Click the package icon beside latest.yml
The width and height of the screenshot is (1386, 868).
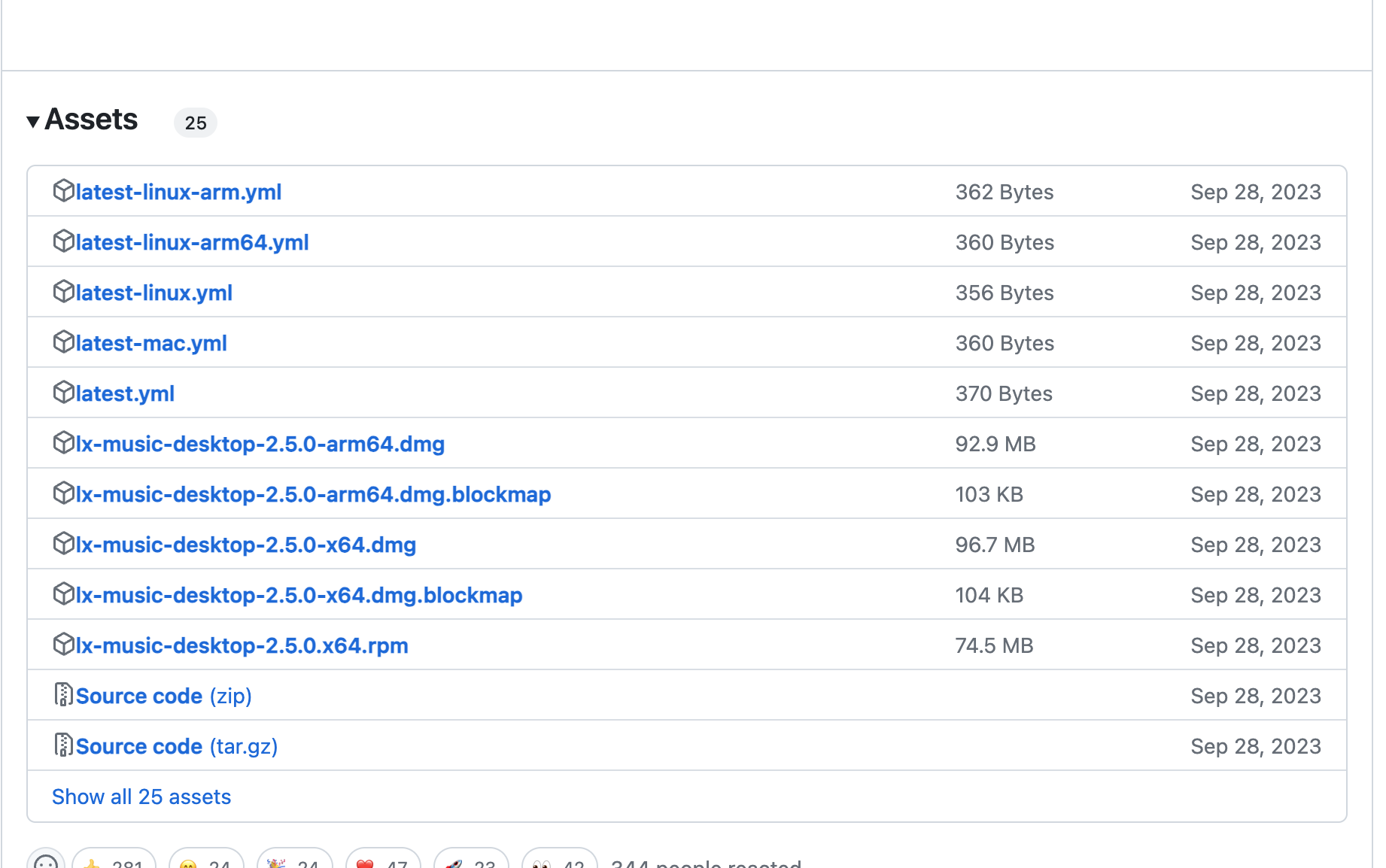[x=63, y=393]
